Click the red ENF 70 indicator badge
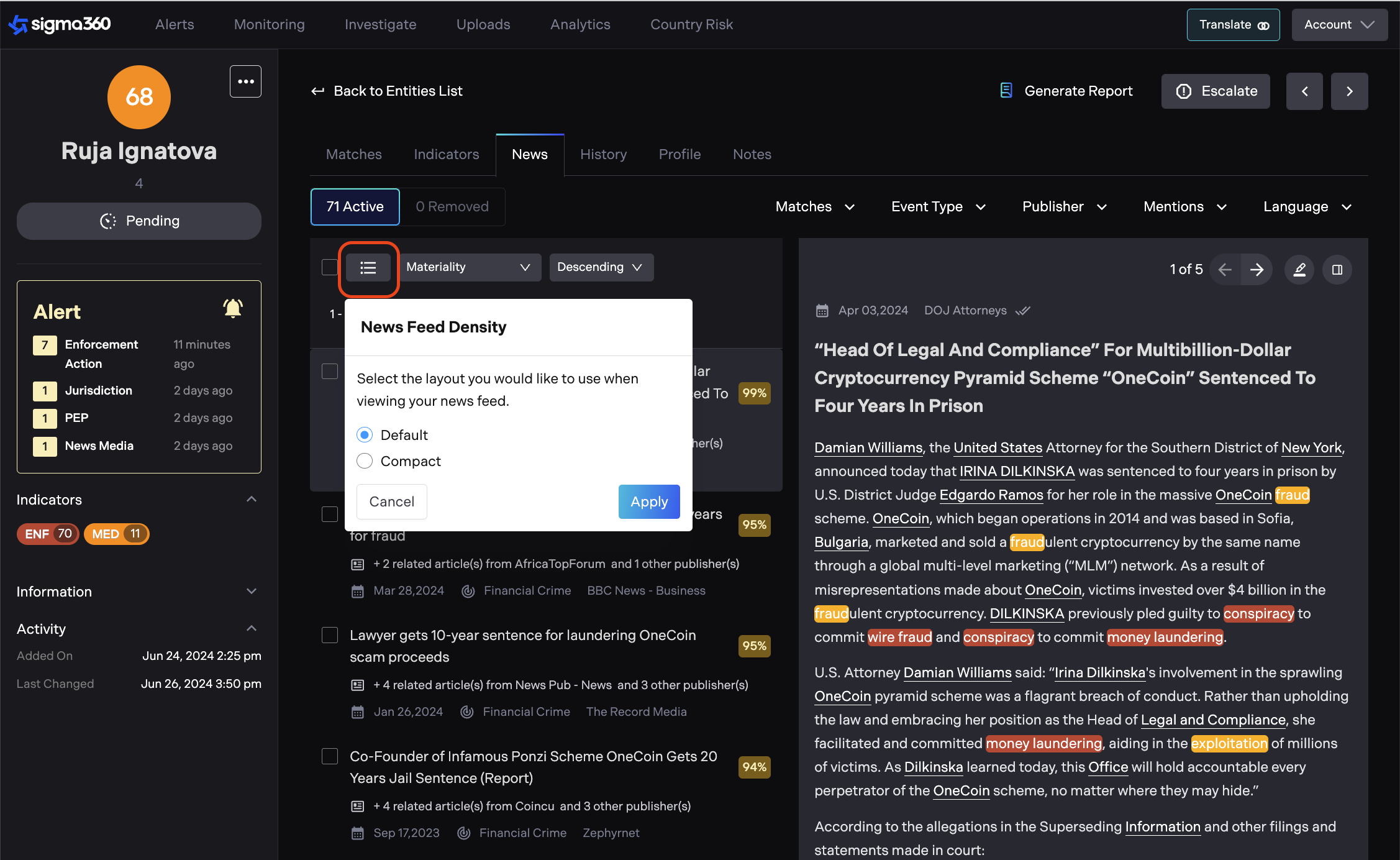This screenshot has width=1400, height=860. (x=48, y=534)
